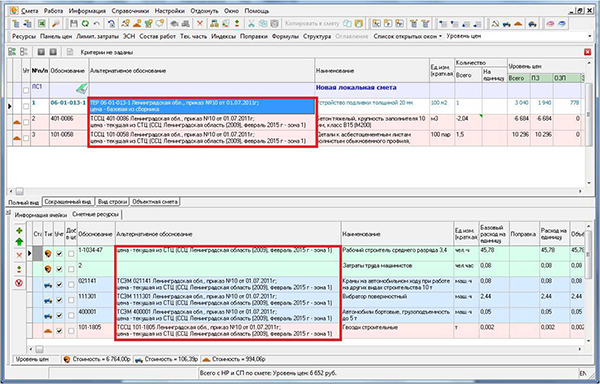Click the Ресурсы toolbar button
This screenshot has height=384, width=600.
click(x=24, y=36)
